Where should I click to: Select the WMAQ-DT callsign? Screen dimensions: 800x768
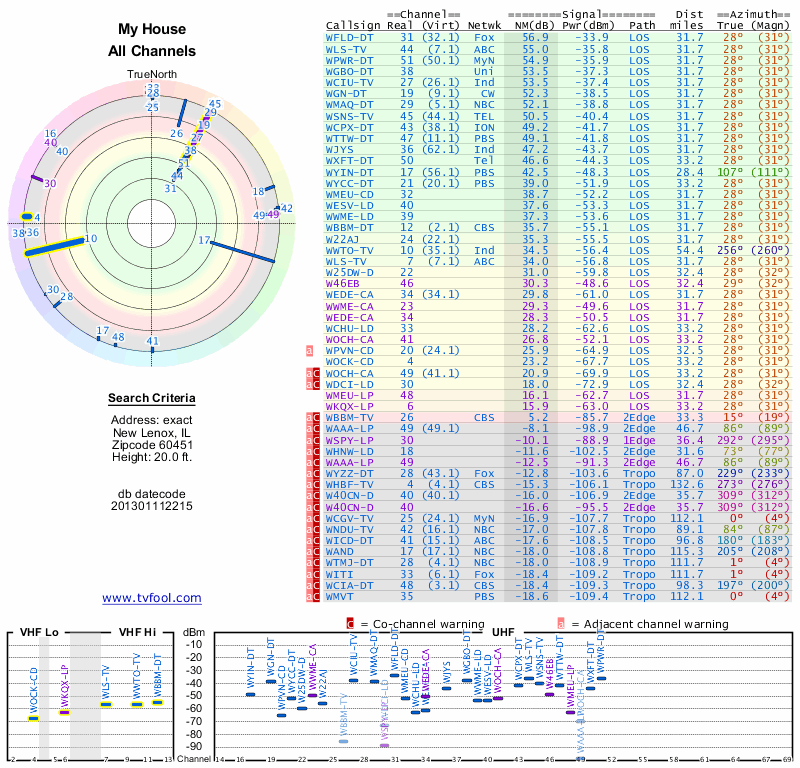(x=349, y=105)
